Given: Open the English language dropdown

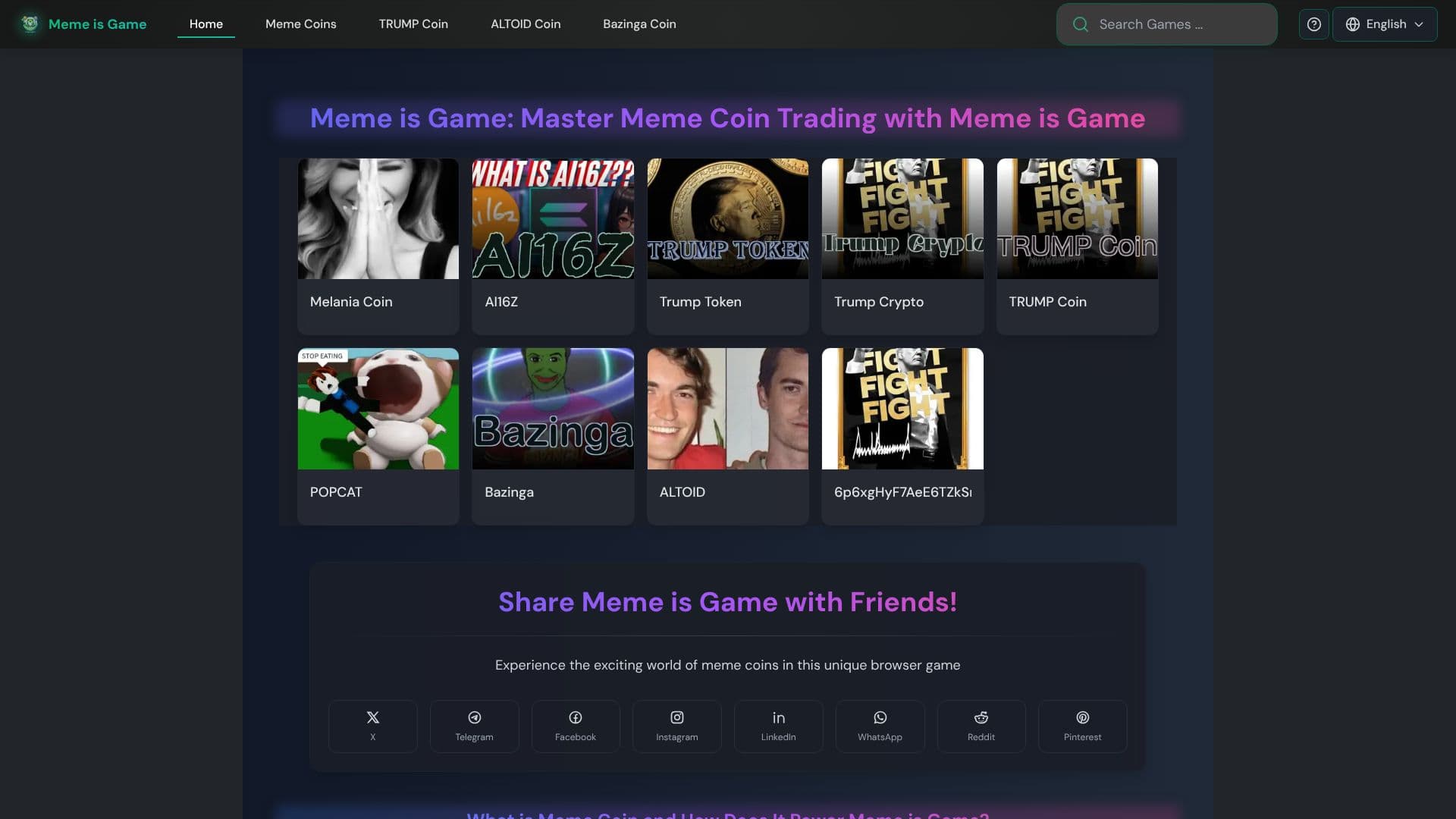Looking at the screenshot, I should coord(1385,24).
